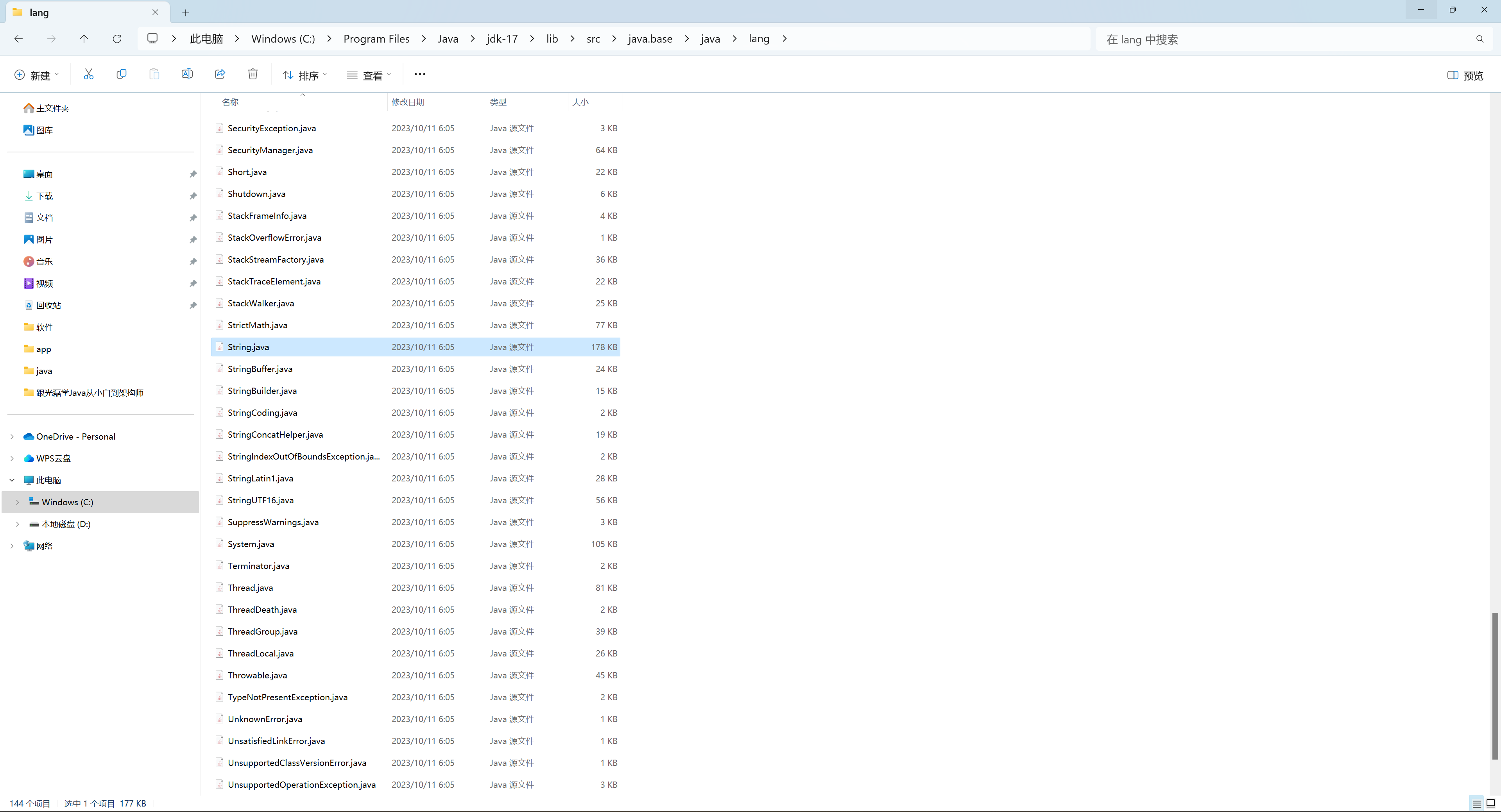Close the lang tab
Screen dimensions: 1501x812
click(155, 12)
